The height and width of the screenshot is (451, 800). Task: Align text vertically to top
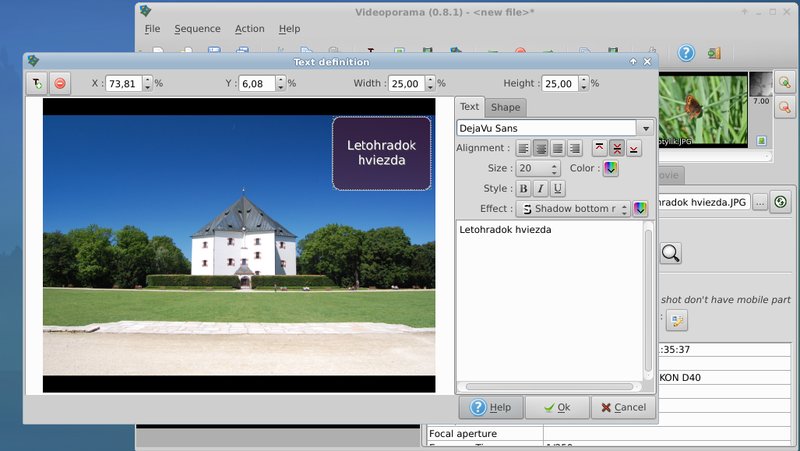pos(599,148)
